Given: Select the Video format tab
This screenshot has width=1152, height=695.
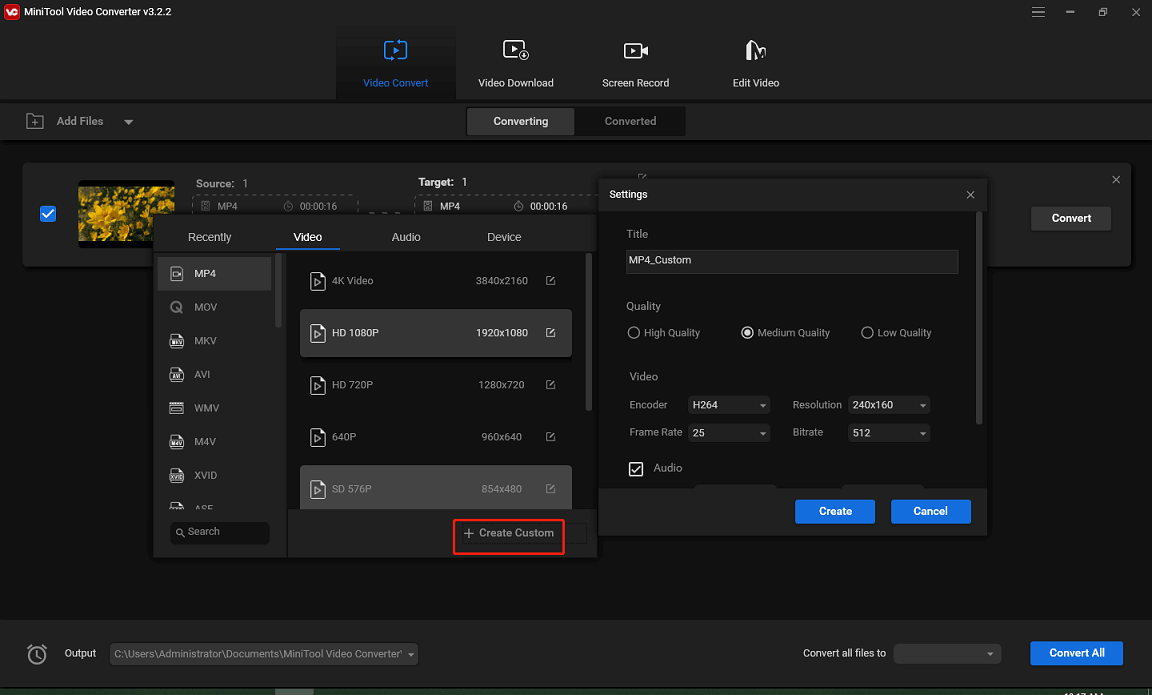Looking at the screenshot, I should (x=307, y=237).
